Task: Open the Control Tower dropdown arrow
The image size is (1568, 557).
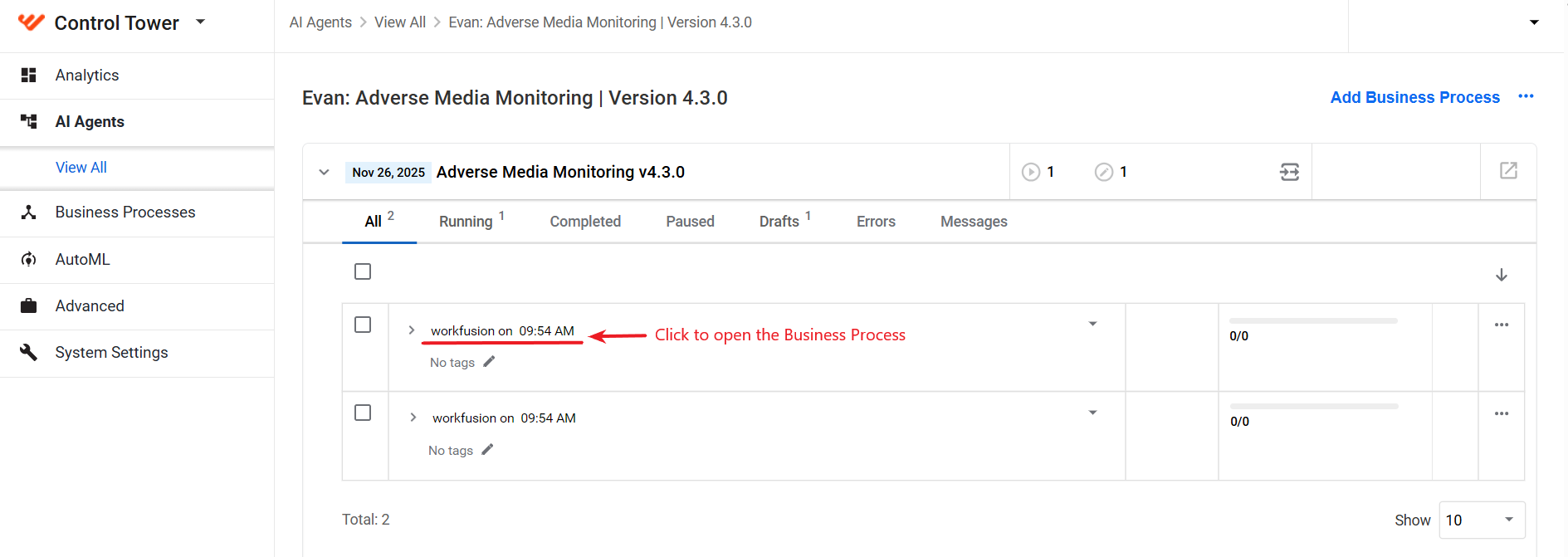Action: coord(200,22)
